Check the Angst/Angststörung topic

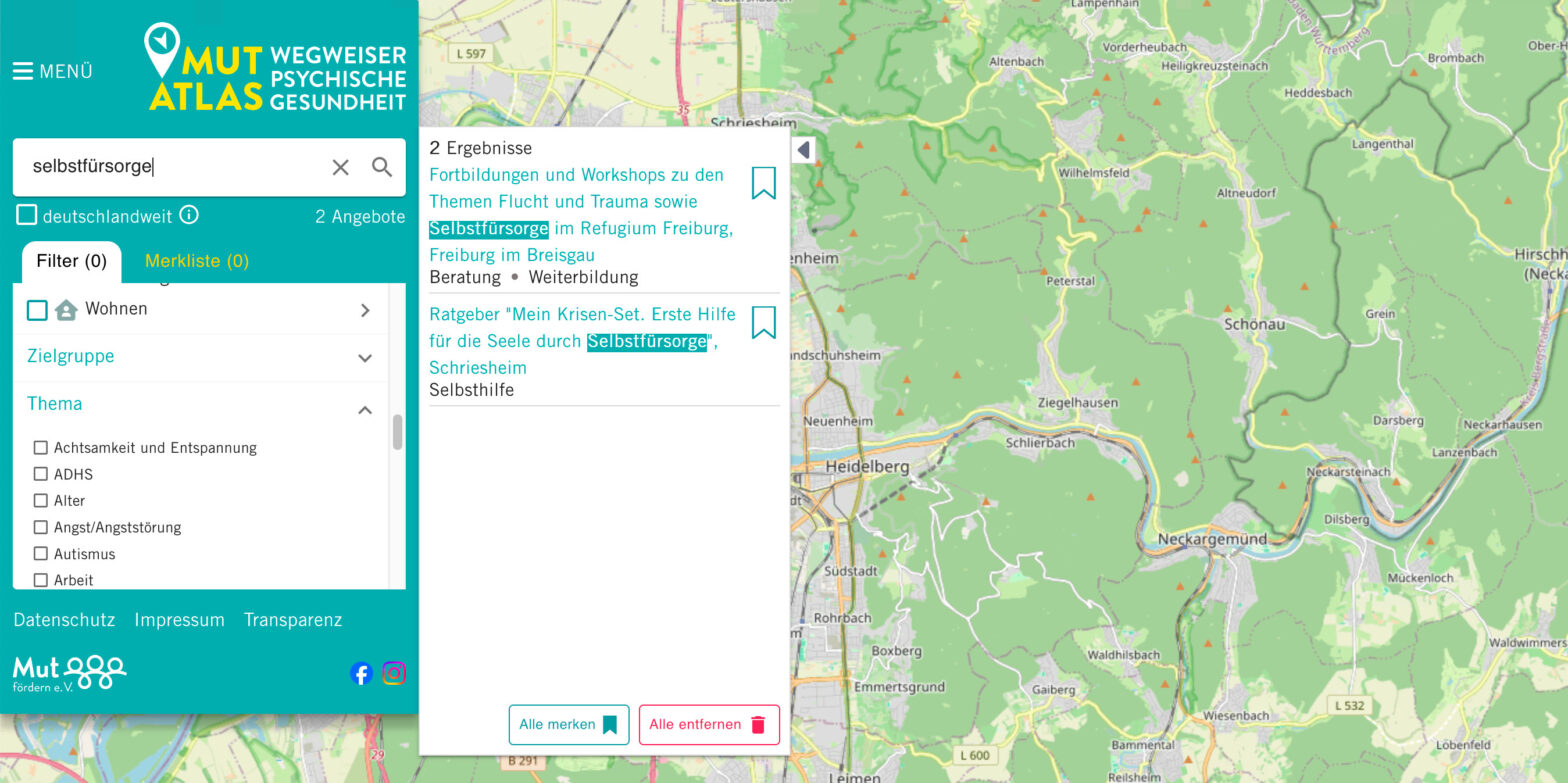pos(41,527)
